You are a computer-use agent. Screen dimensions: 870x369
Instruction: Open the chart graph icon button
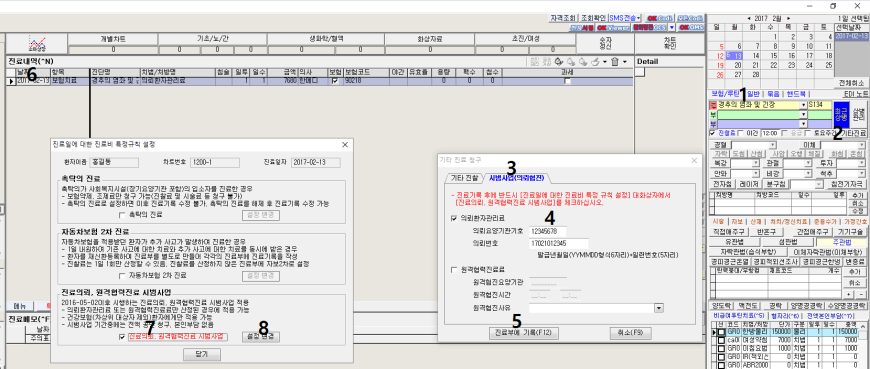tap(37, 44)
